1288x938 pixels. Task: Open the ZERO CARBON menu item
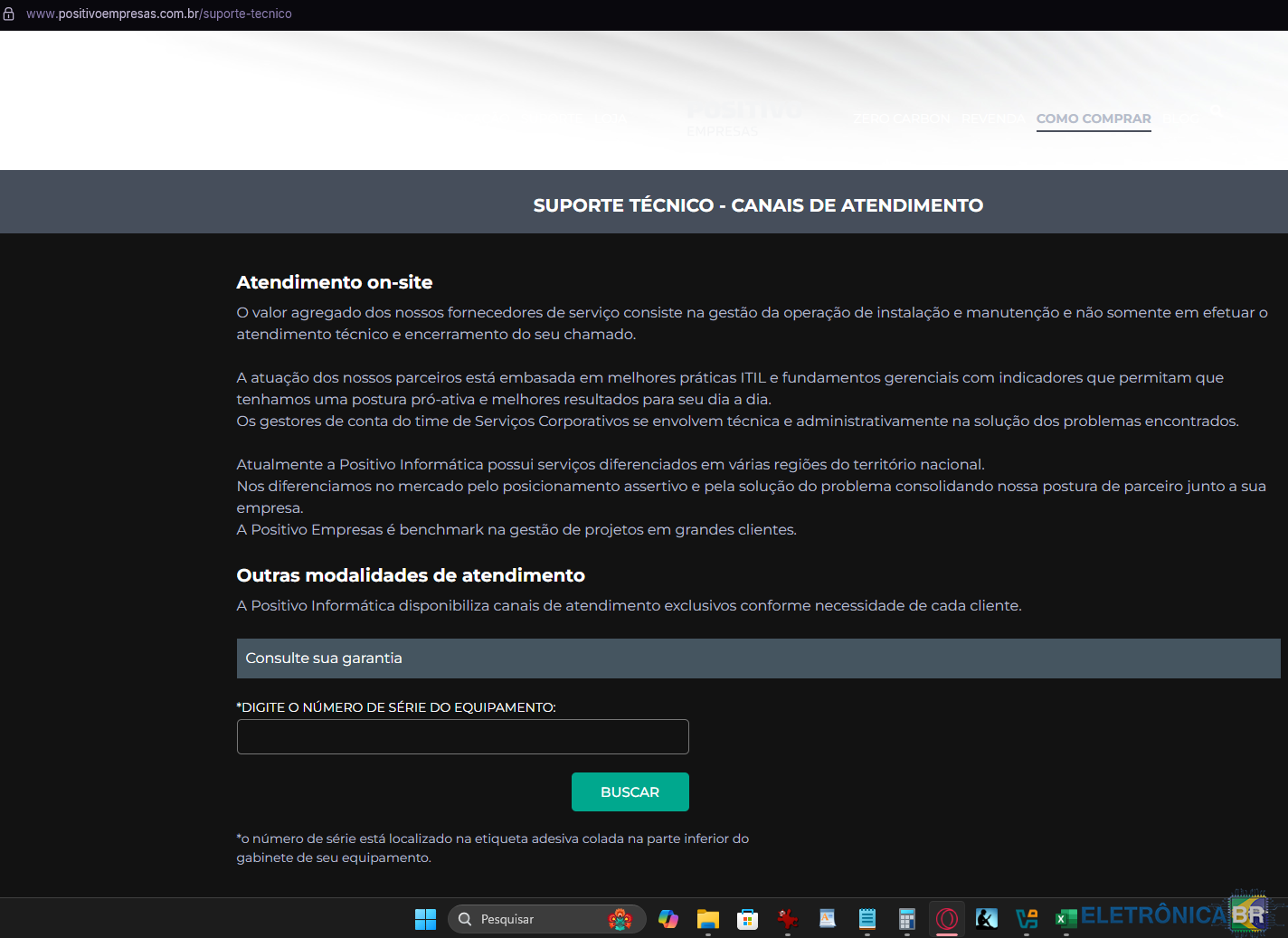(x=902, y=118)
